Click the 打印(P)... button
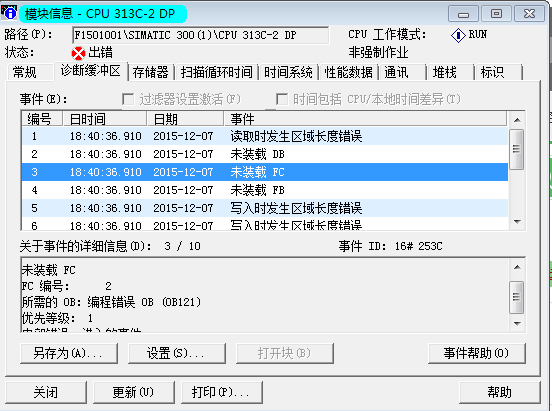This screenshot has height=411, width=552. 221,392
